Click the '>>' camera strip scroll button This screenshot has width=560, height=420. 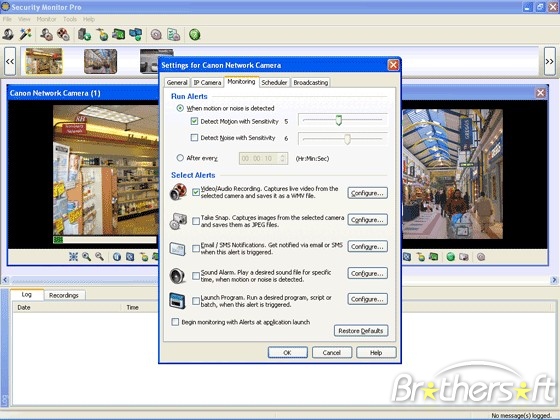(x=550, y=61)
